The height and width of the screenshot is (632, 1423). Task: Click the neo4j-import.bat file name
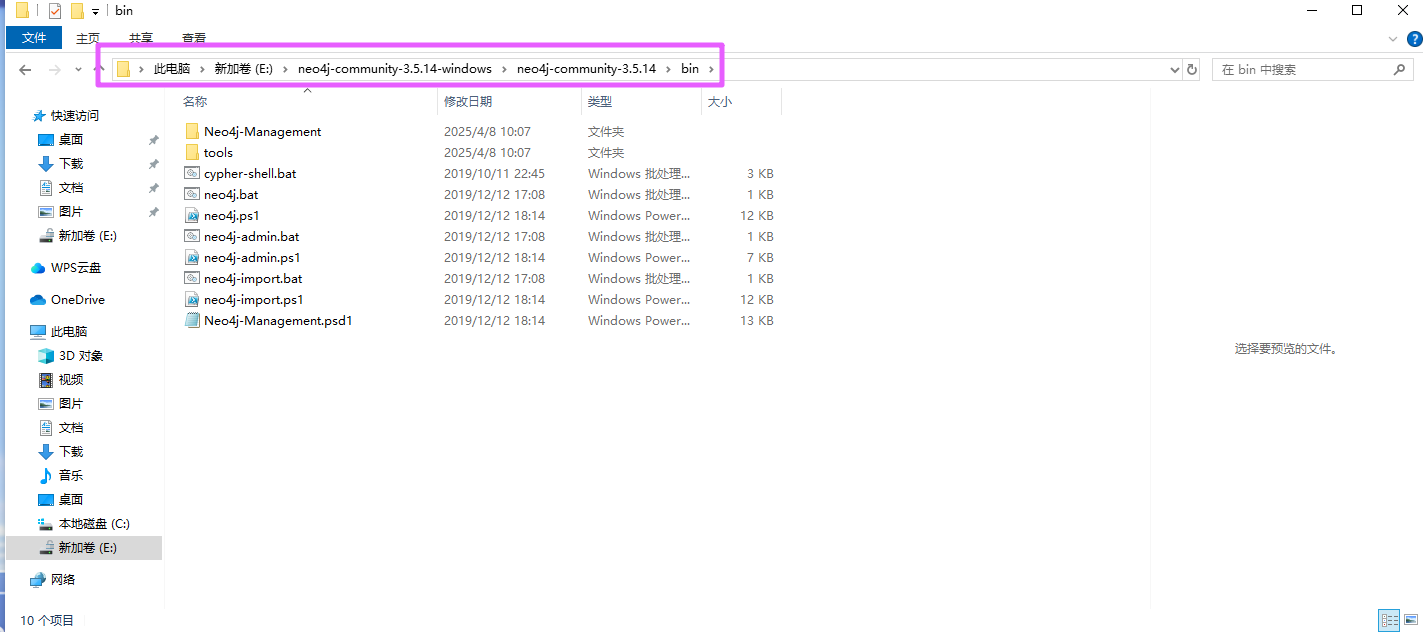pos(253,278)
